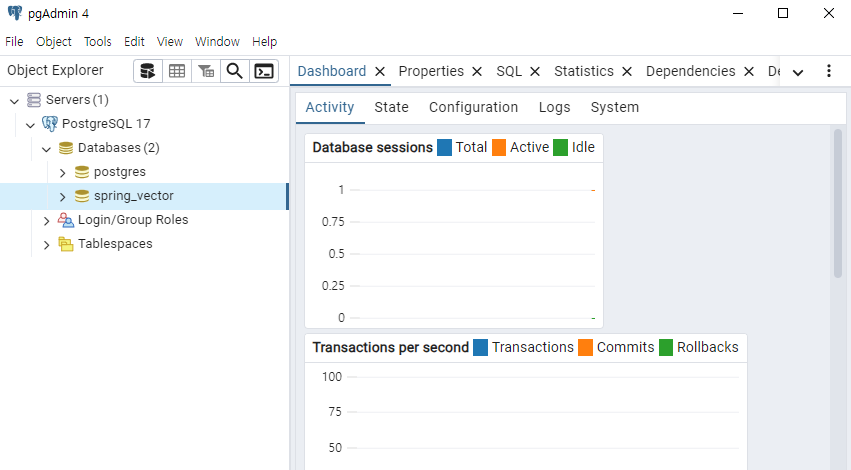
Task: Open the Tools menu
Action: point(98,42)
